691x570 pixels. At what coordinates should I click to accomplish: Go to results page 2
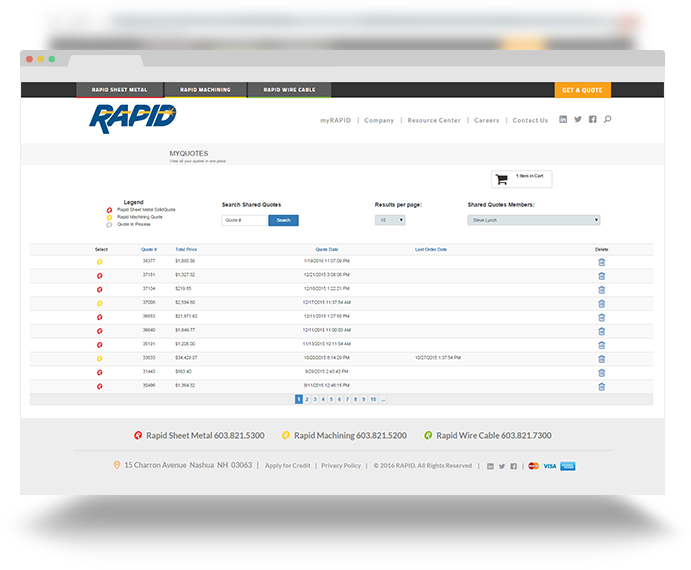click(x=307, y=399)
